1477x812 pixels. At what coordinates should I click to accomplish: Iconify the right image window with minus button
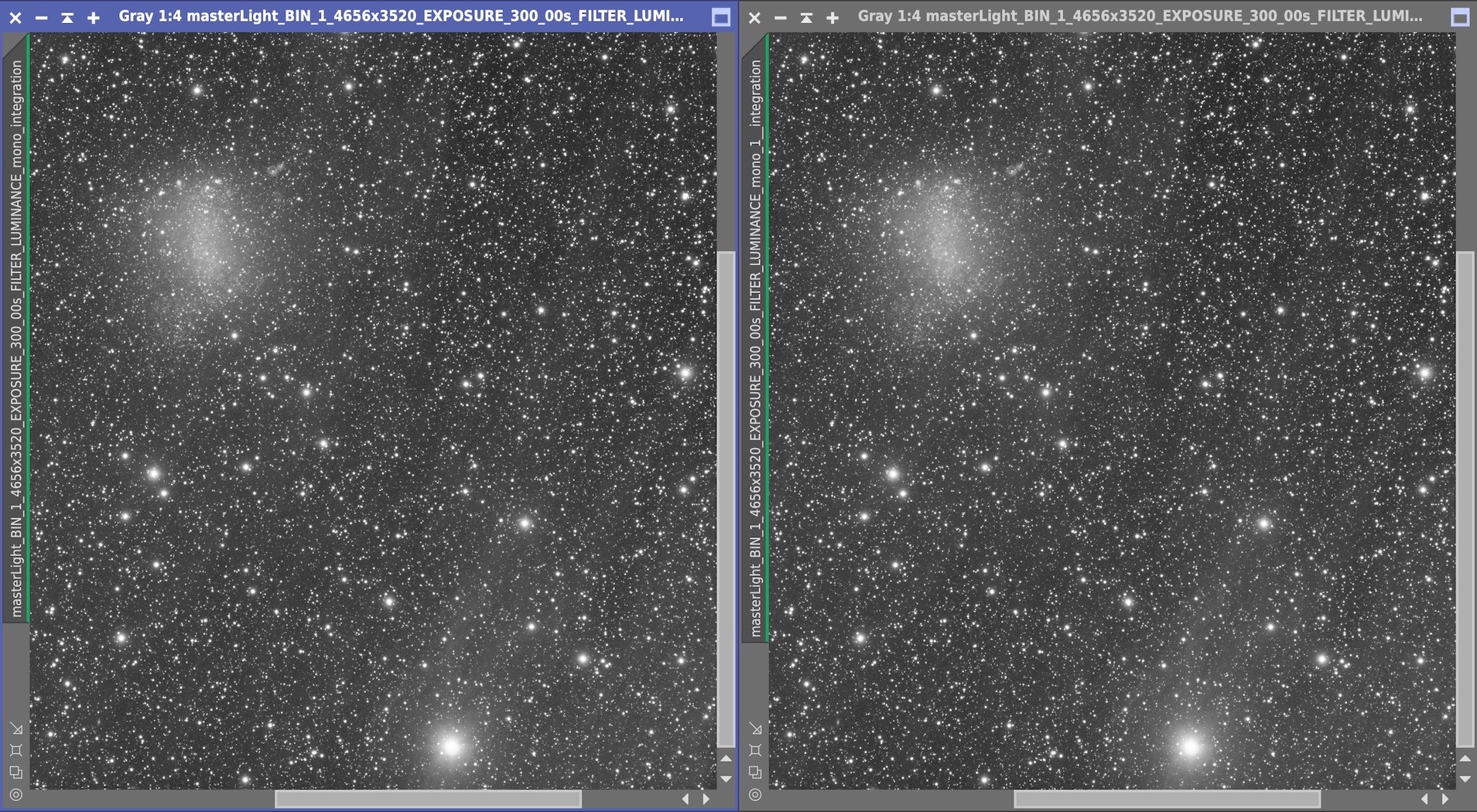780,17
